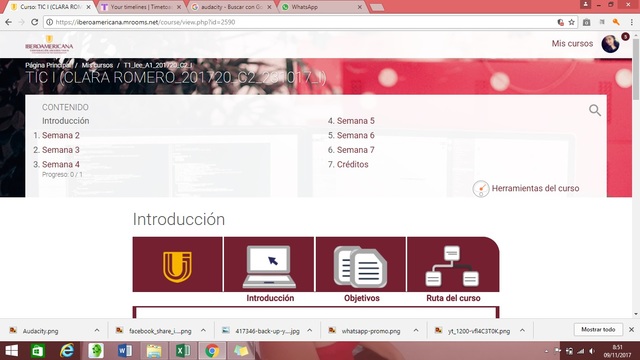Bookmark this page with the star icon
The image size is (640, 360).
[571, 22]
